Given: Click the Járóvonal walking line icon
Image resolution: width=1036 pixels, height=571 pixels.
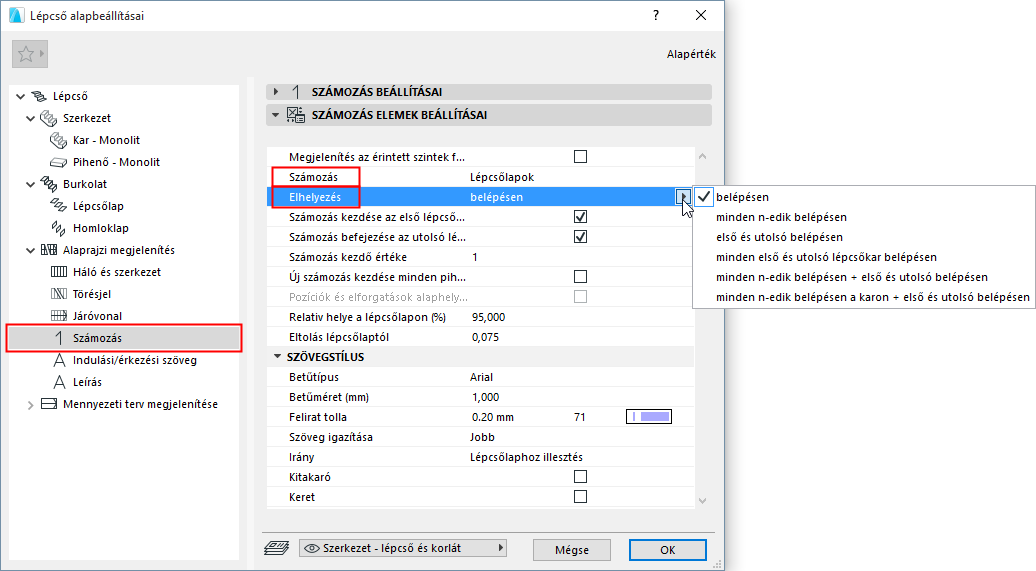Looking at the screenshot, I should click(x=59, y=316).
